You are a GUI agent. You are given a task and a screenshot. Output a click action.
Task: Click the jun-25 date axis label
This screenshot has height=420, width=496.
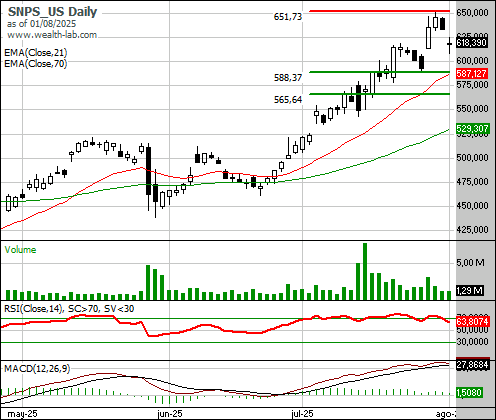coord(170,414)
